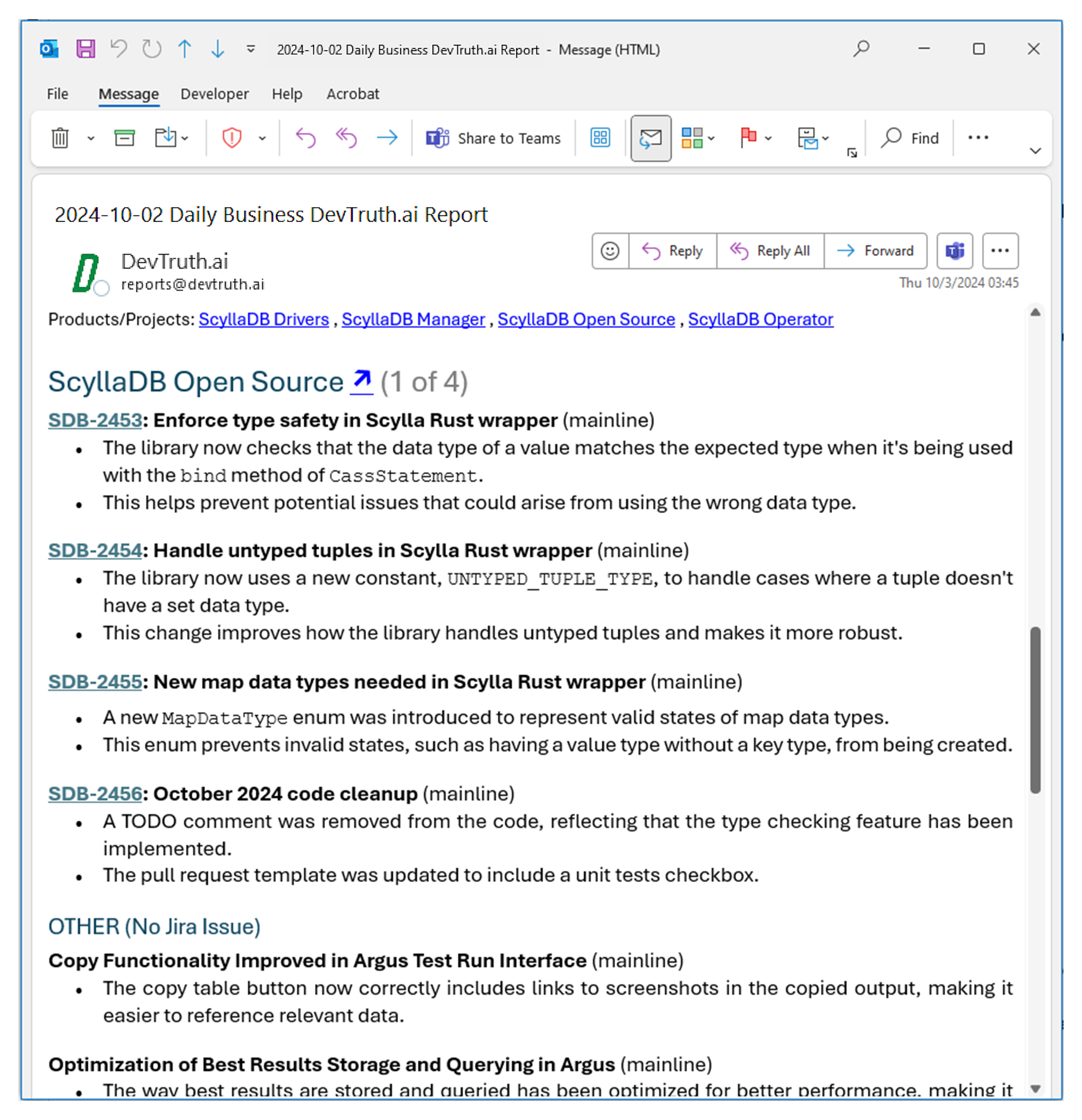Open the SDB-2454 issue link

[95, 550]
